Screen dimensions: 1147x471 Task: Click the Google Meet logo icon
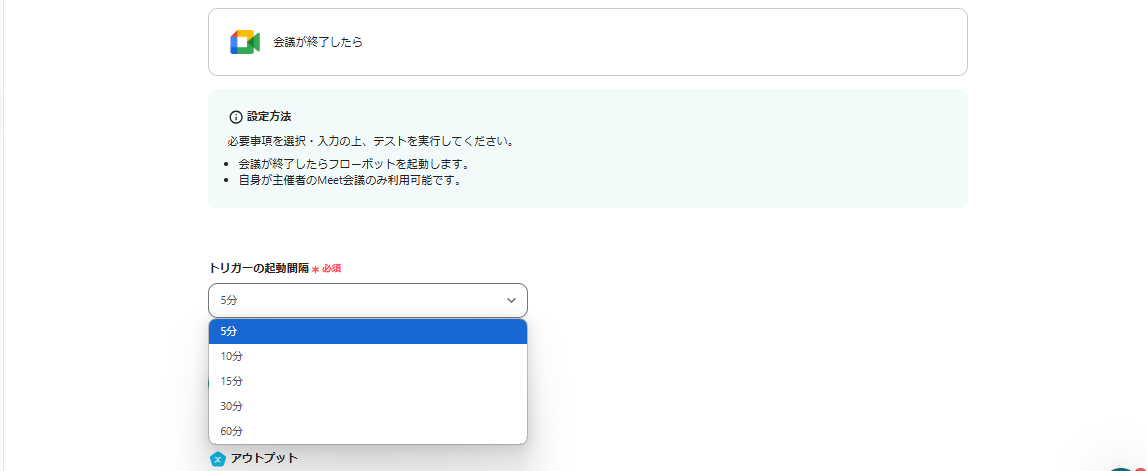click(x=245, y=42)
